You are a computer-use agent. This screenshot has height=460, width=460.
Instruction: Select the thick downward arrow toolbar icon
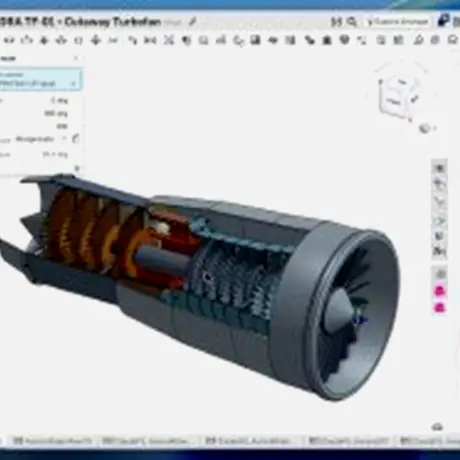point(96,41)
